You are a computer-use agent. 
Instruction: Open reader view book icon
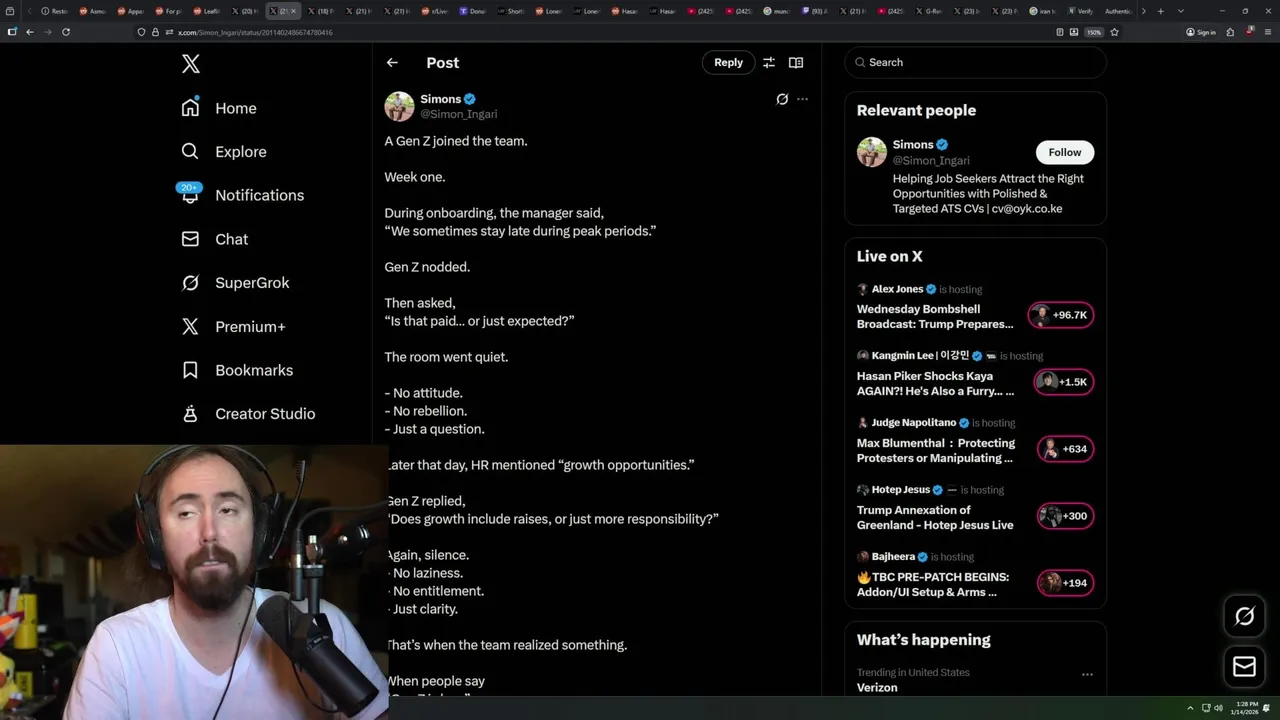click(x=796, y=62)
